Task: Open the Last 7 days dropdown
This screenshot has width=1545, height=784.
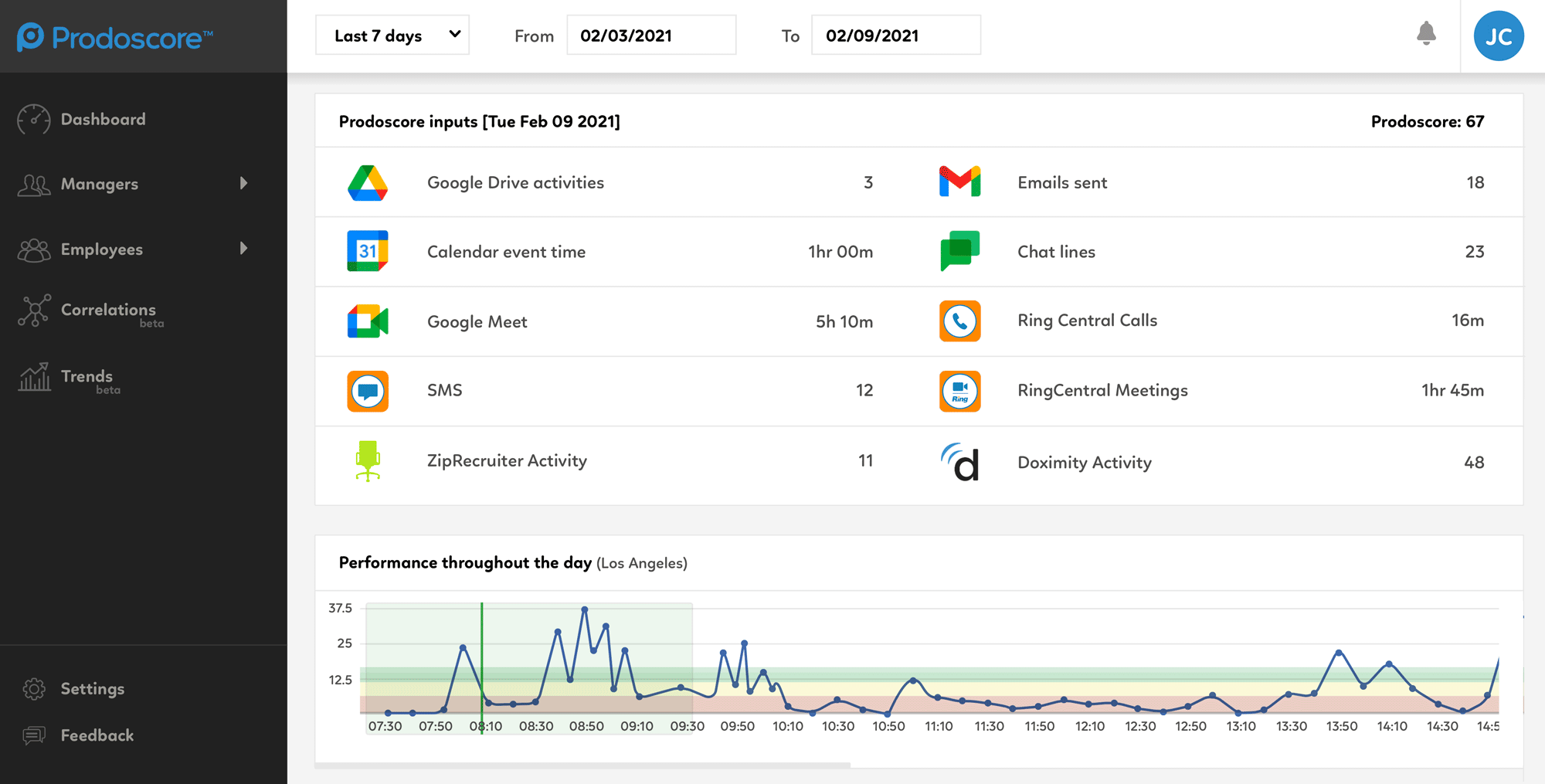Action: tap(392, 36)
